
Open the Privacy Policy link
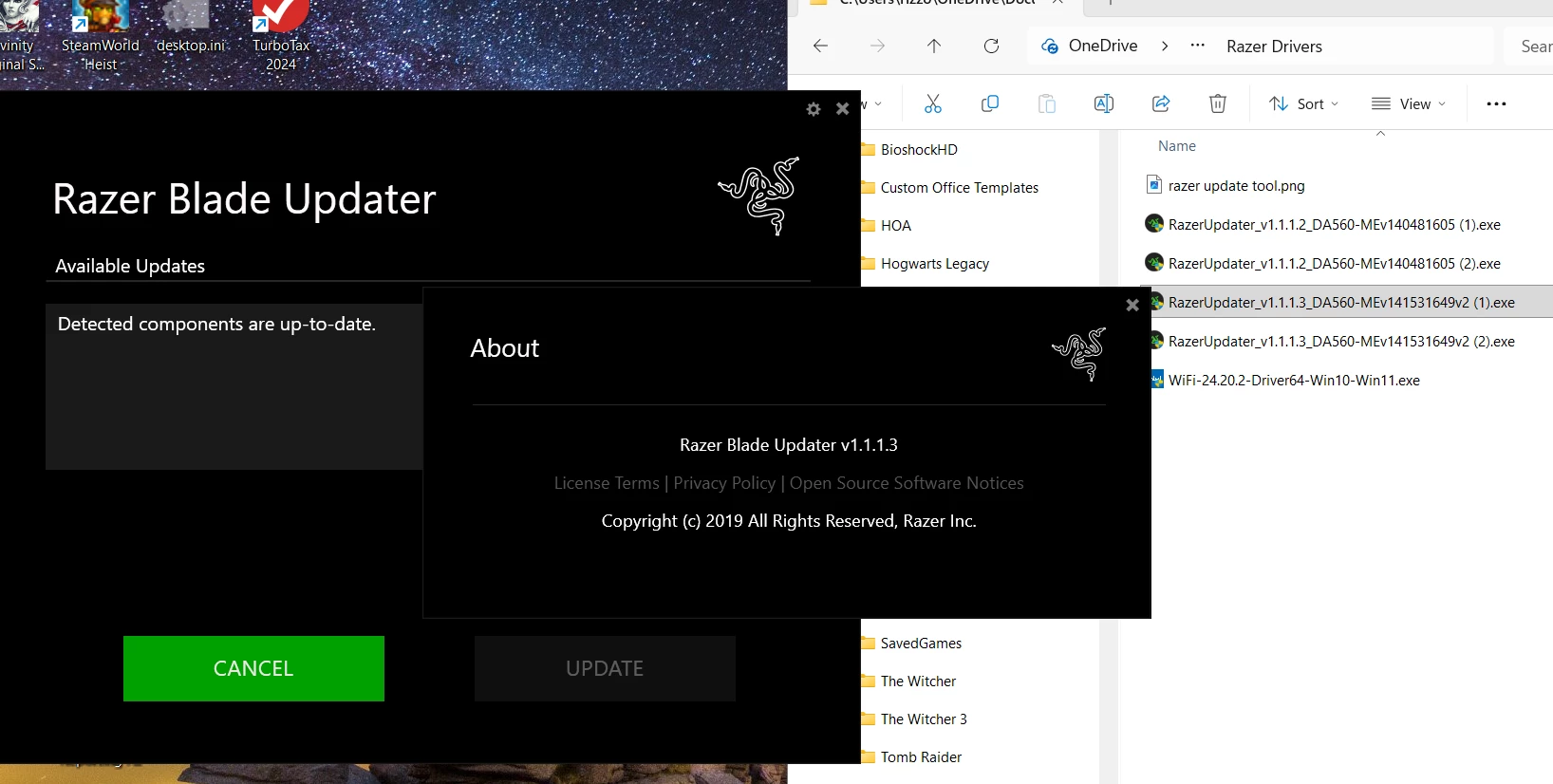coord(724,483)
